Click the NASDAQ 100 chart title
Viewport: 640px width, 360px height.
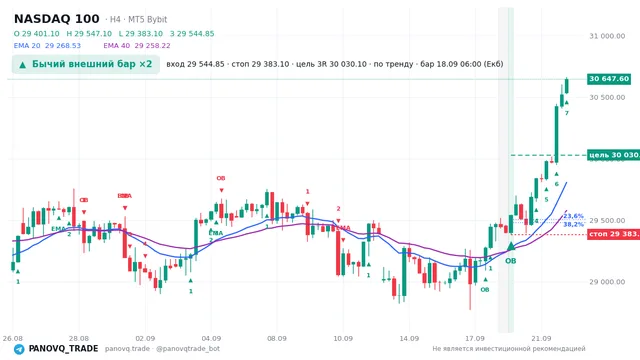point(57,19)
